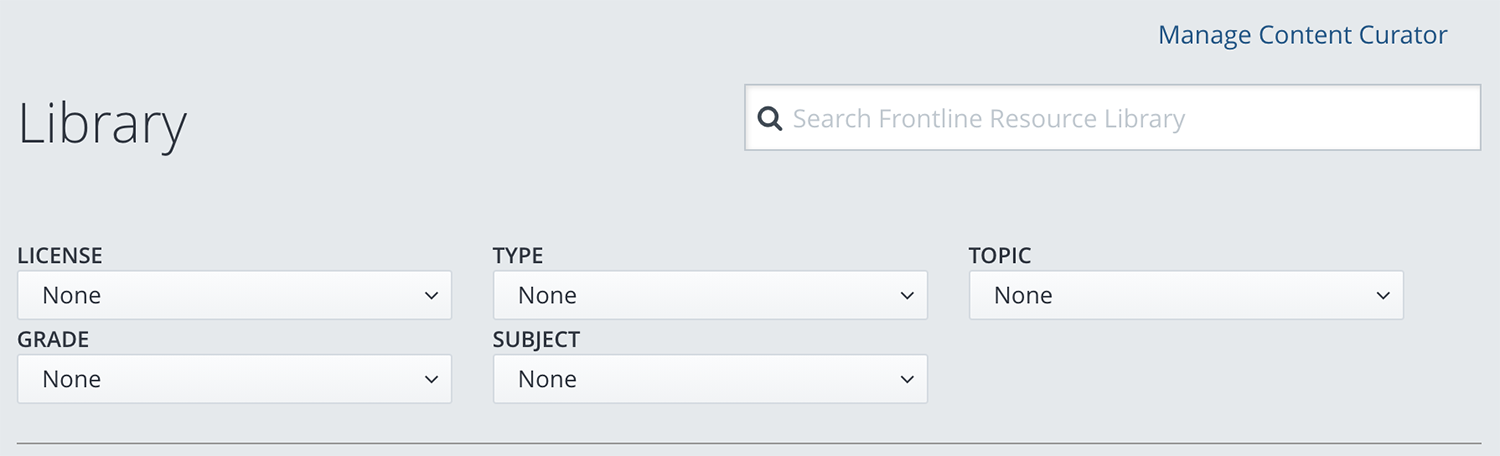
Task: Click the chevron arrow in Topic dropdown
Action: 1383,296
